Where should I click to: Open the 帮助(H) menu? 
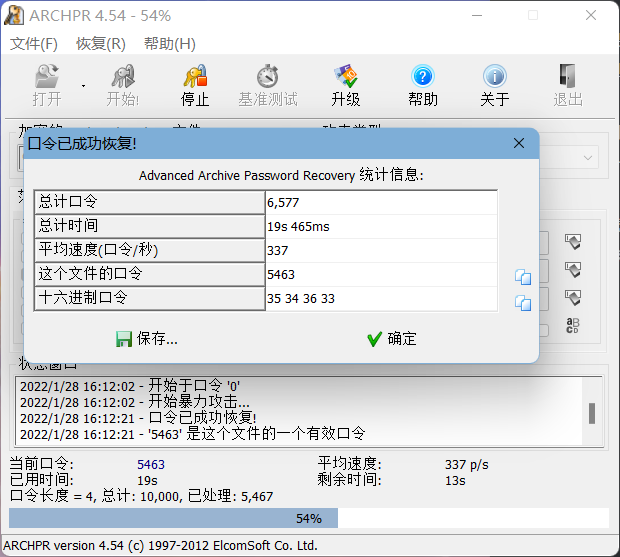tap(170, 43)
